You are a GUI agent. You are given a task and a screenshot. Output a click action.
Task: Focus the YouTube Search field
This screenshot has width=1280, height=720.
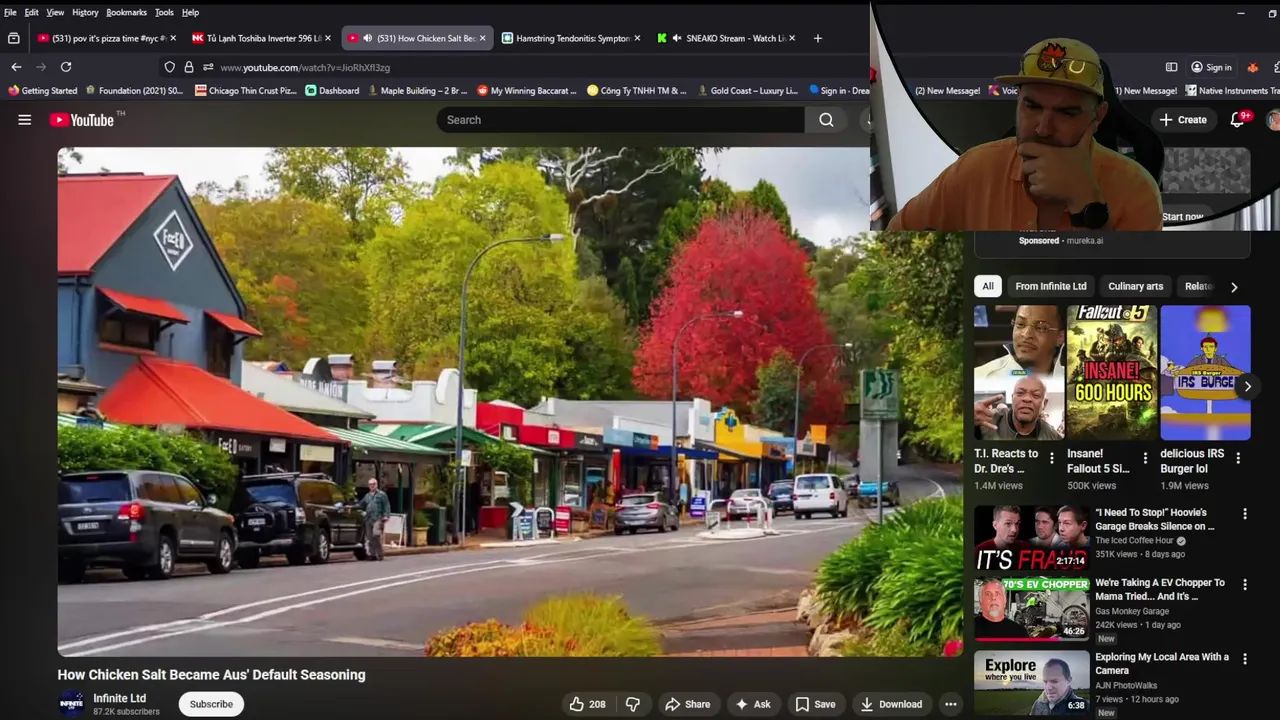(620, 120)
